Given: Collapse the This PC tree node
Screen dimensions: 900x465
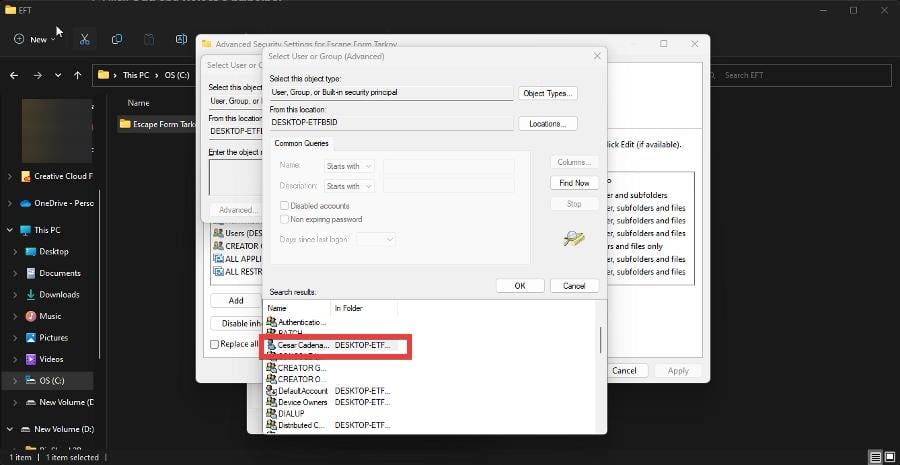Looking at the screenshot, I should coord(10,230).
